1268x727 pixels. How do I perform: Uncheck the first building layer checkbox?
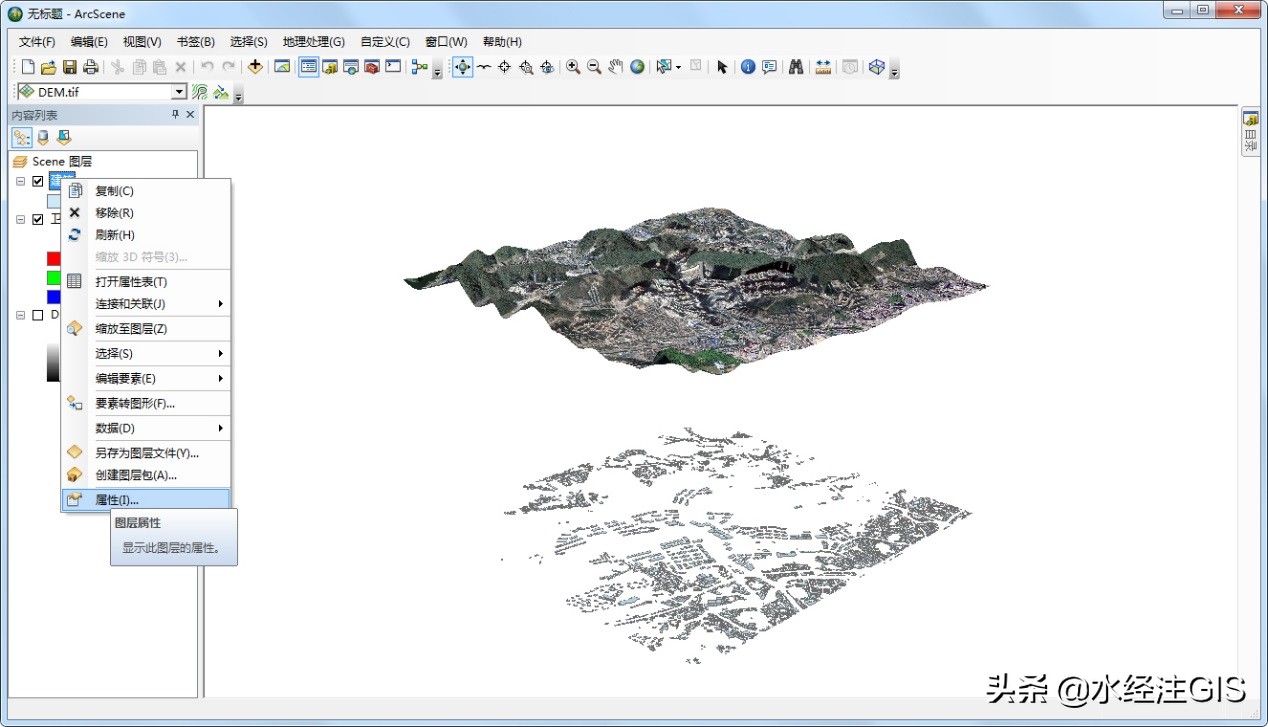coord(38,182)
